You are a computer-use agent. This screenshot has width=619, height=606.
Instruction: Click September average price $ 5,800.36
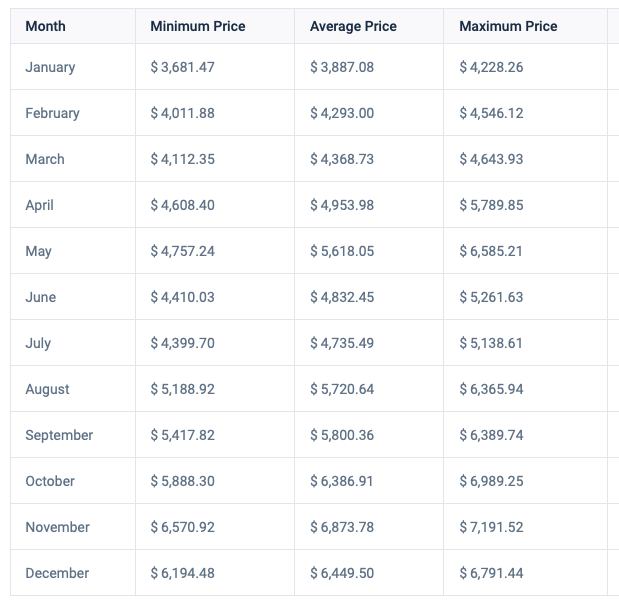pos(342,435)
